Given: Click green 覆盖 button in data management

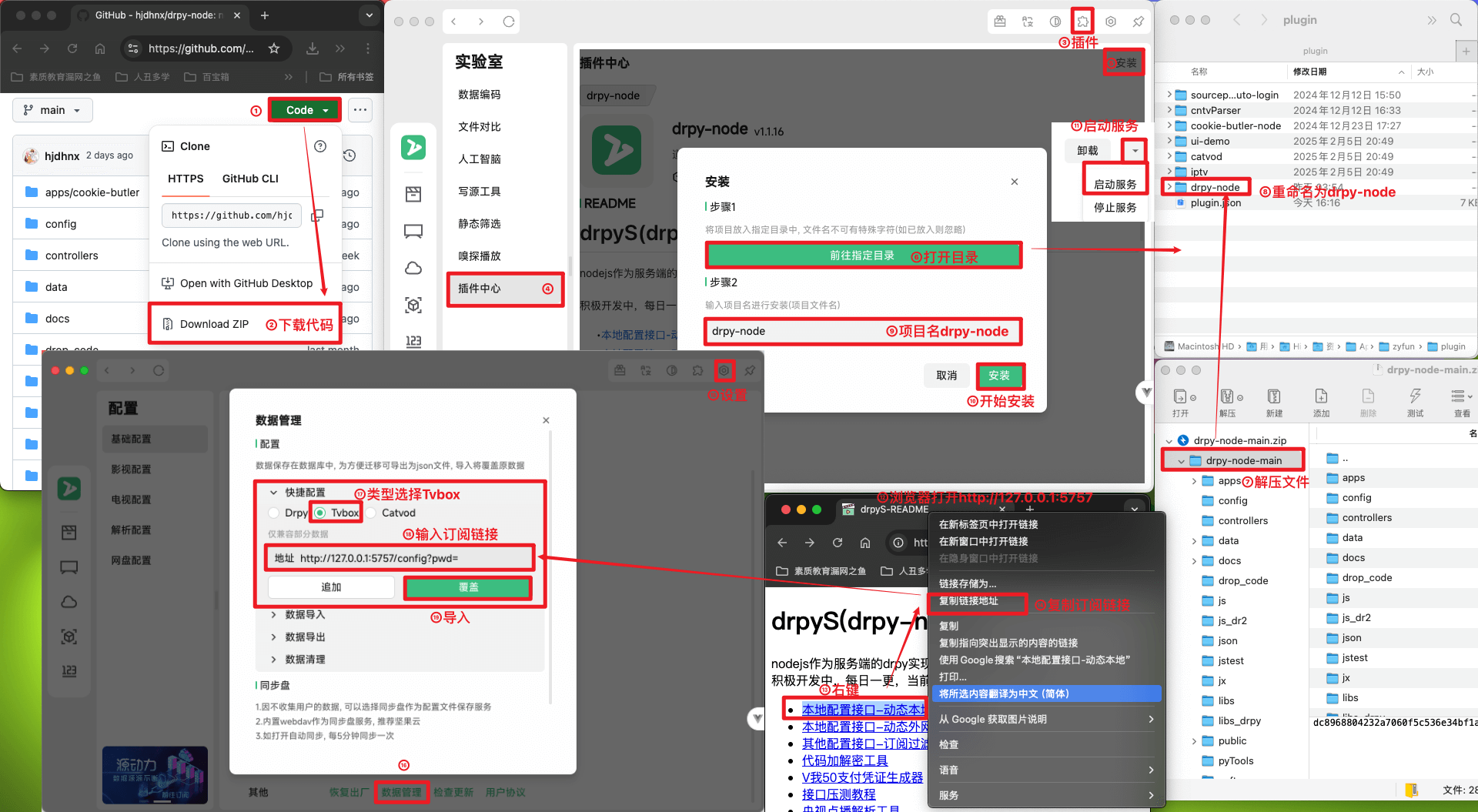Looking at the screenshot, I should 469,587.
